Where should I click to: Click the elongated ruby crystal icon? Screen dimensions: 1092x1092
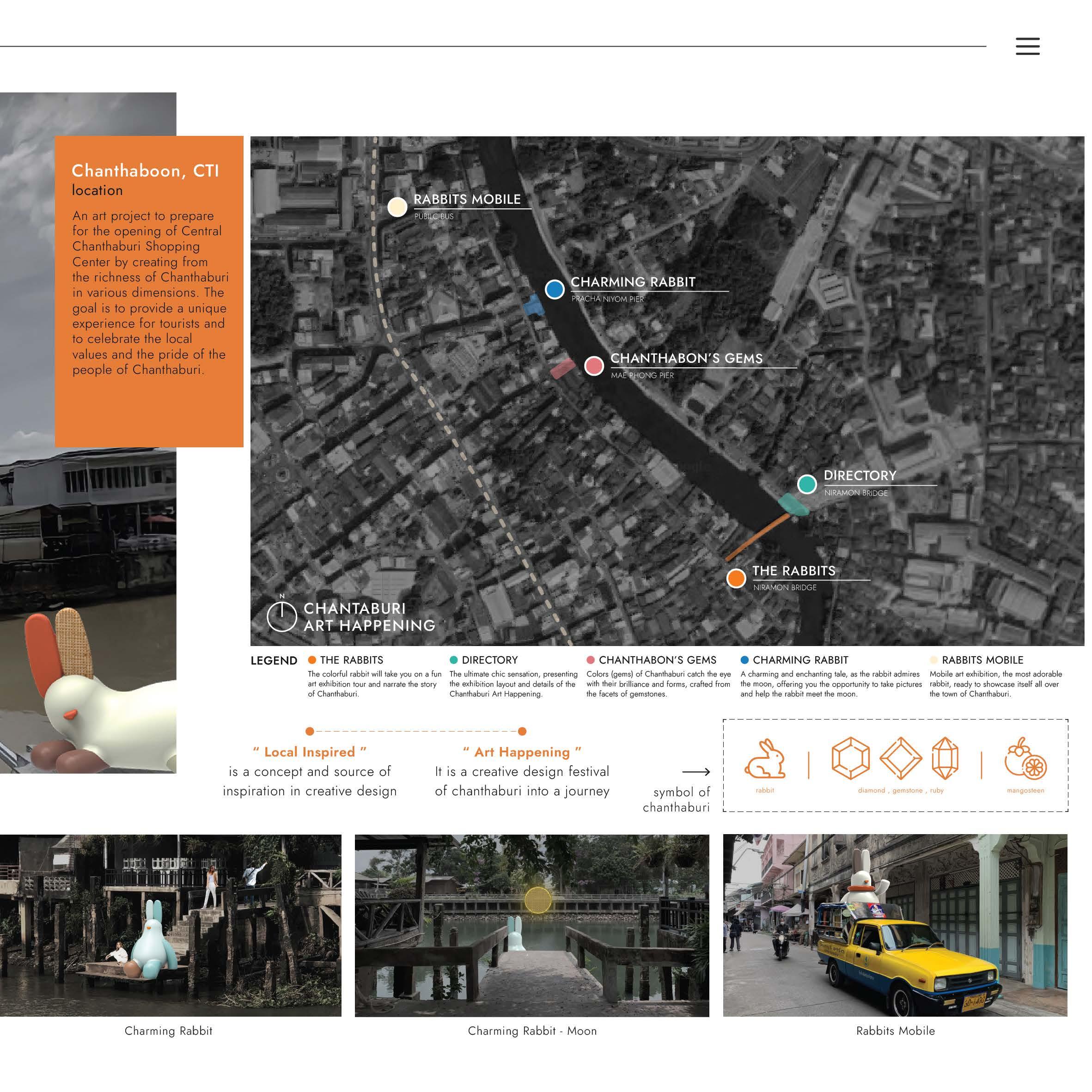pos(945,758)
